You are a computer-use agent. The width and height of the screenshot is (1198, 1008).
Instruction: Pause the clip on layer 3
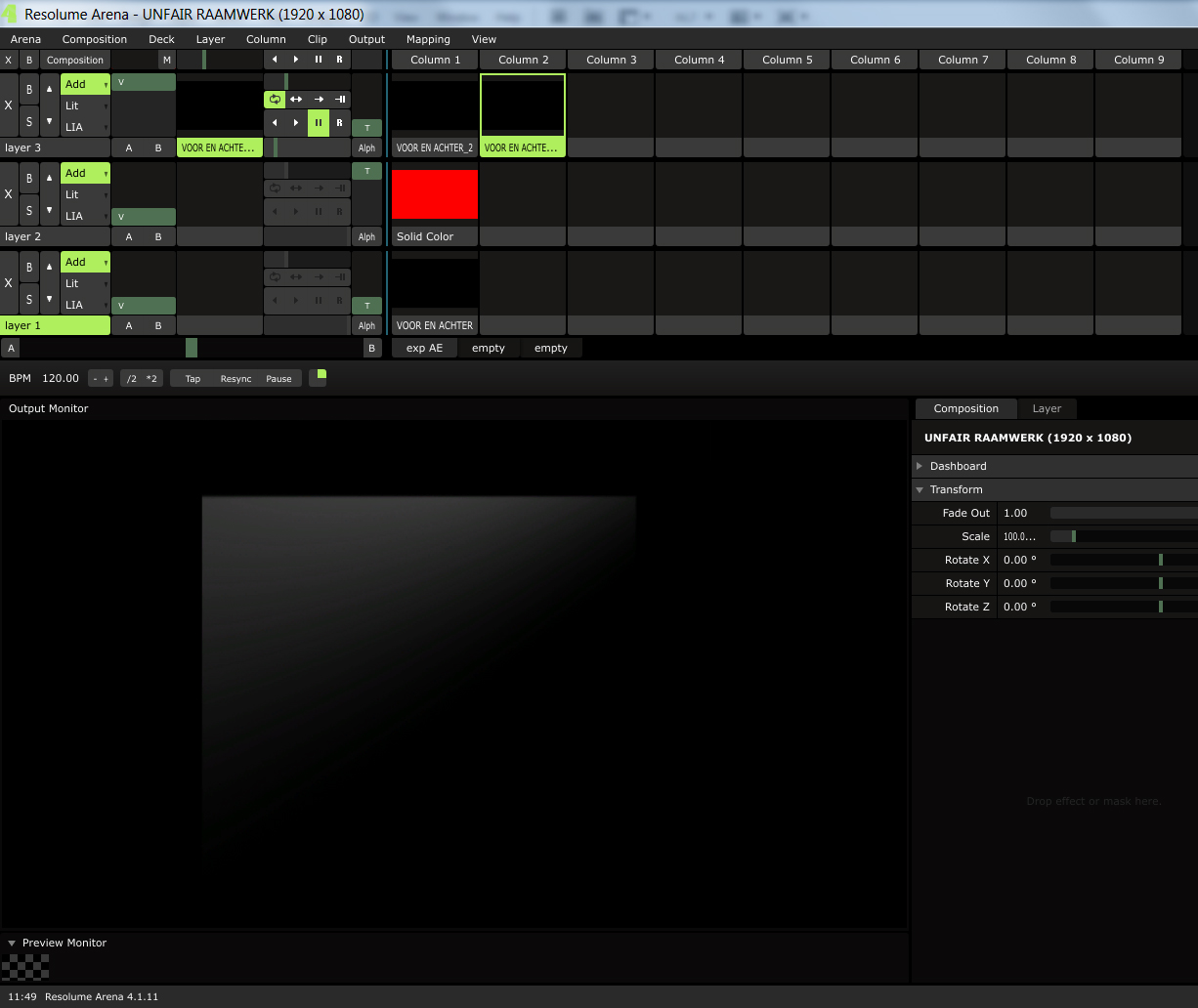(x=319, y=123)
